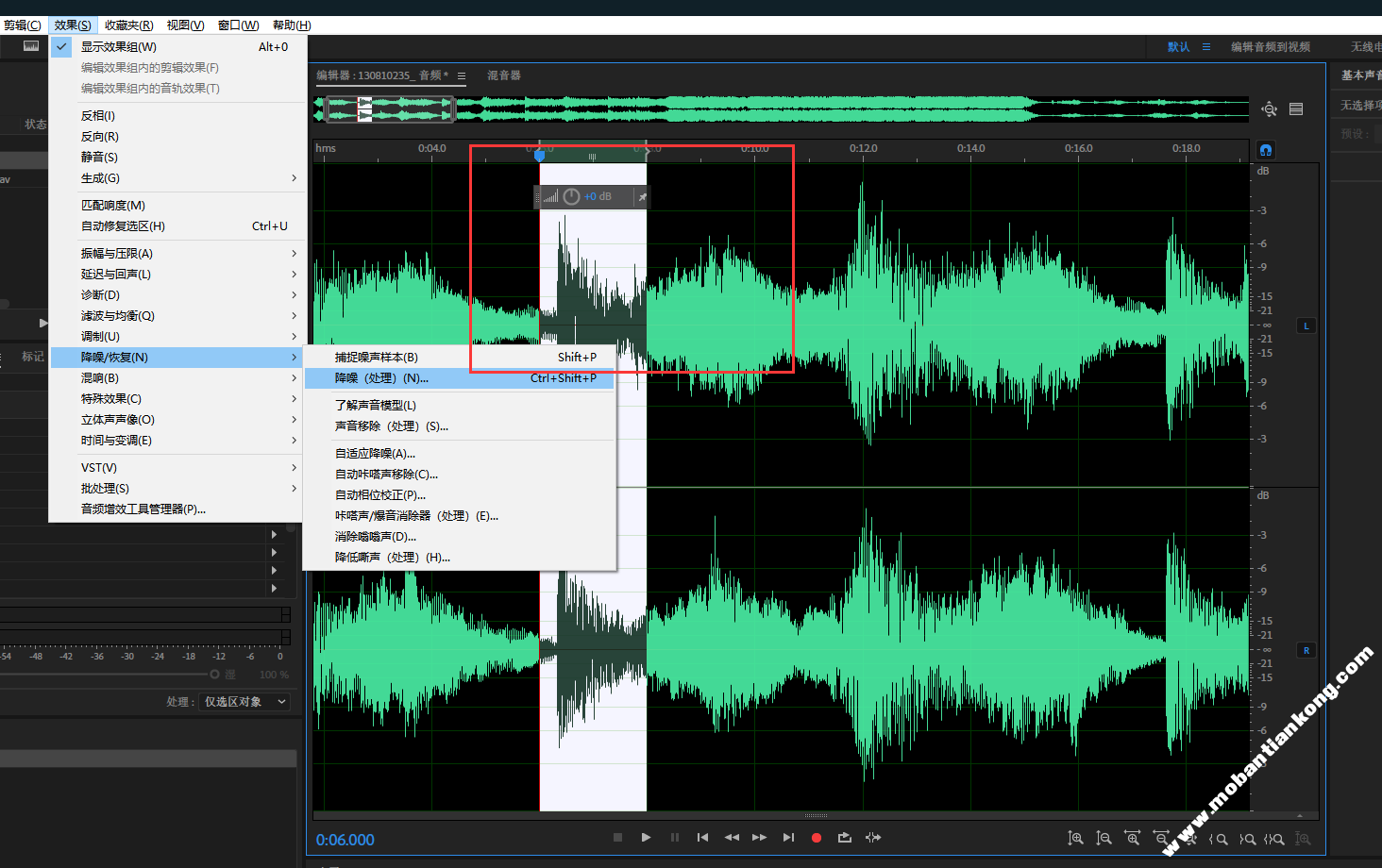Image resolution: width=1382 pixels, height=868 pixels.
Task: Zoom to selection icon
Action: (1274, 838)
